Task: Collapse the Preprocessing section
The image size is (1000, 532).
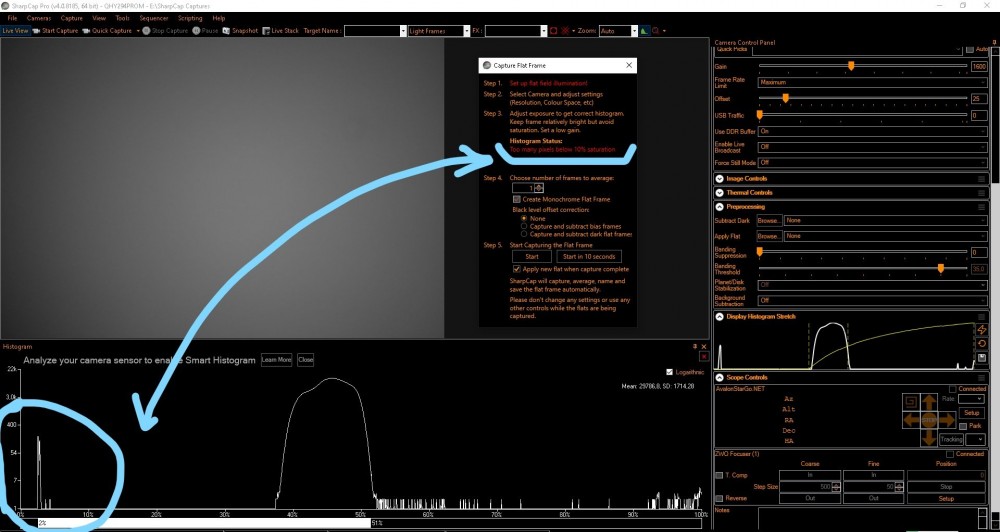Action: click(719, 207)
